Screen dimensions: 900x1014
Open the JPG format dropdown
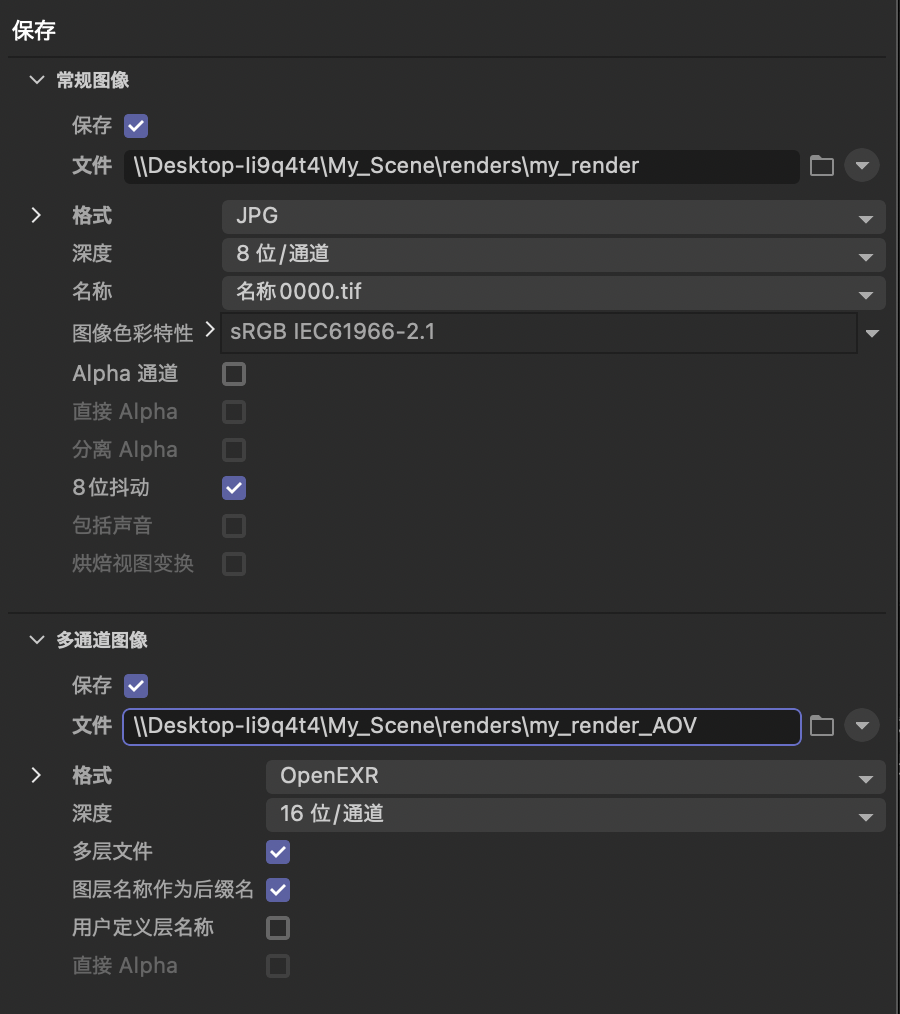[x=553, y=217]
